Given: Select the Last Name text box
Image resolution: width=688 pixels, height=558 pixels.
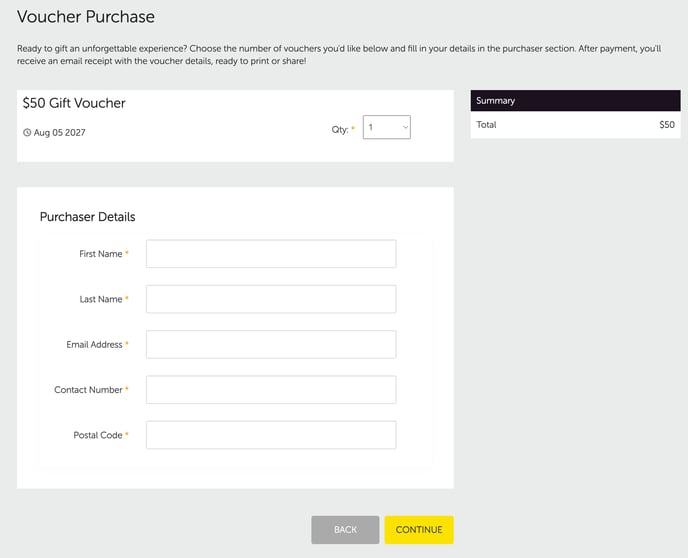Looking at the screenshot, I should (x=271, y=299).
